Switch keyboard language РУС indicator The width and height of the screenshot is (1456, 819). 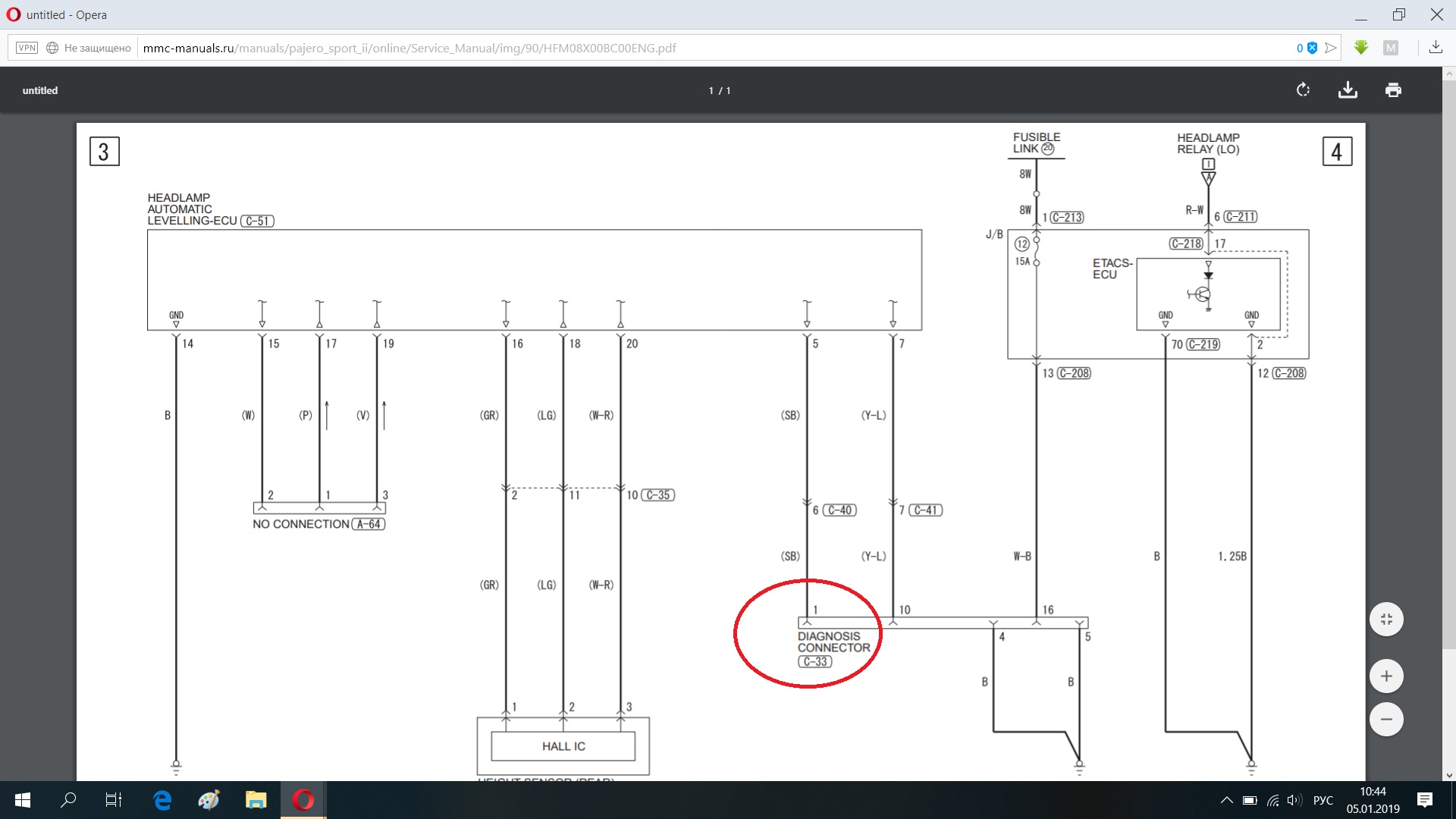point(1323,800)
